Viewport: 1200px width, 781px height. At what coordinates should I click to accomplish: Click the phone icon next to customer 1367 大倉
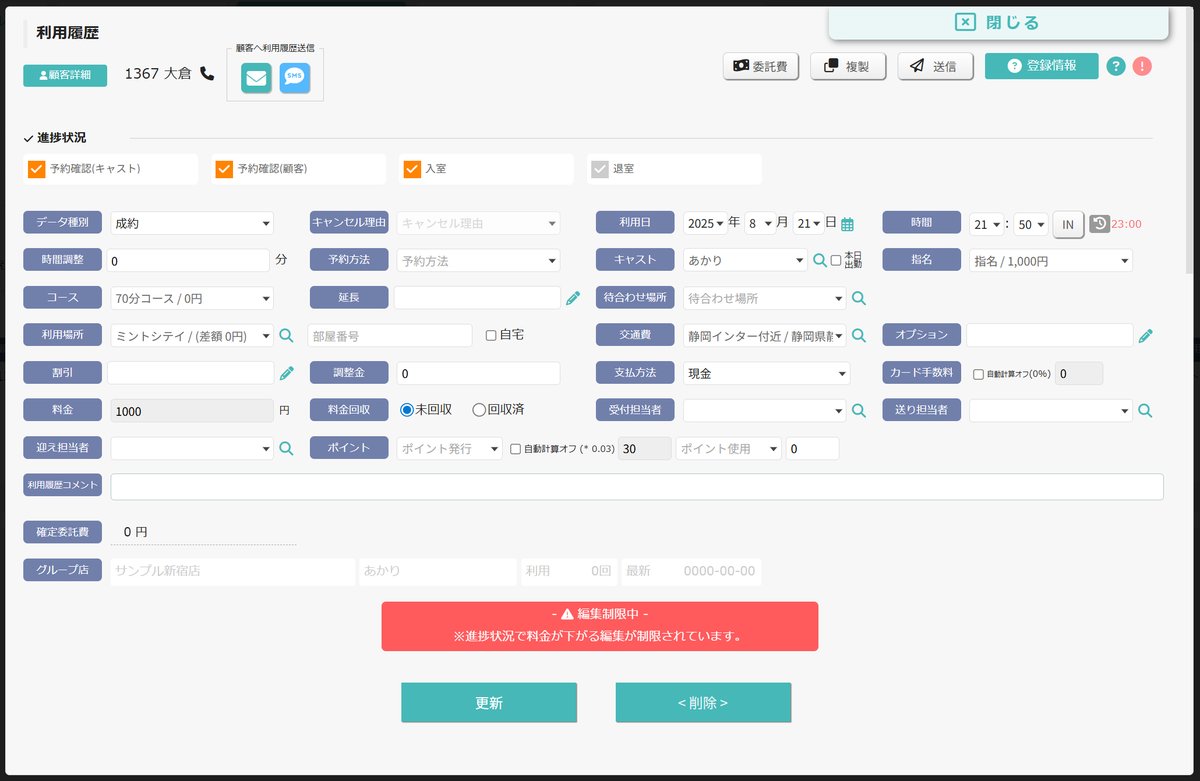click(x=206, y=72)
